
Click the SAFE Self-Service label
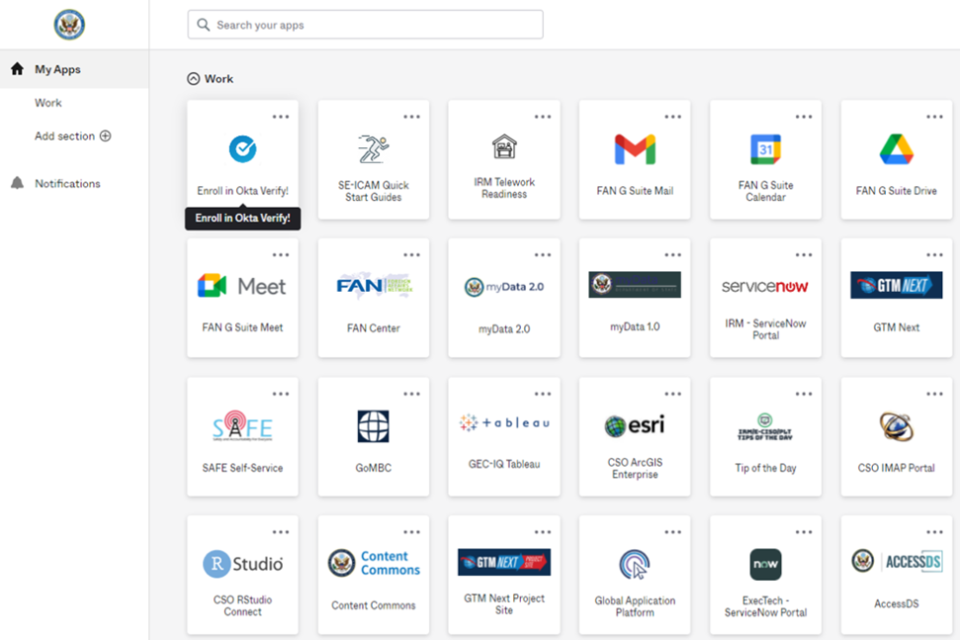point(242,468)
